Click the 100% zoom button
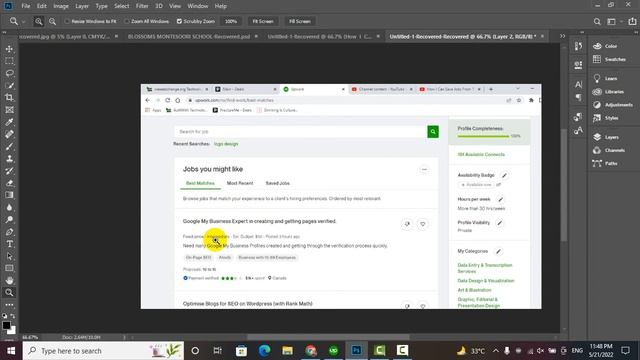Screen dimensions: 640x360 click(231, 21)
